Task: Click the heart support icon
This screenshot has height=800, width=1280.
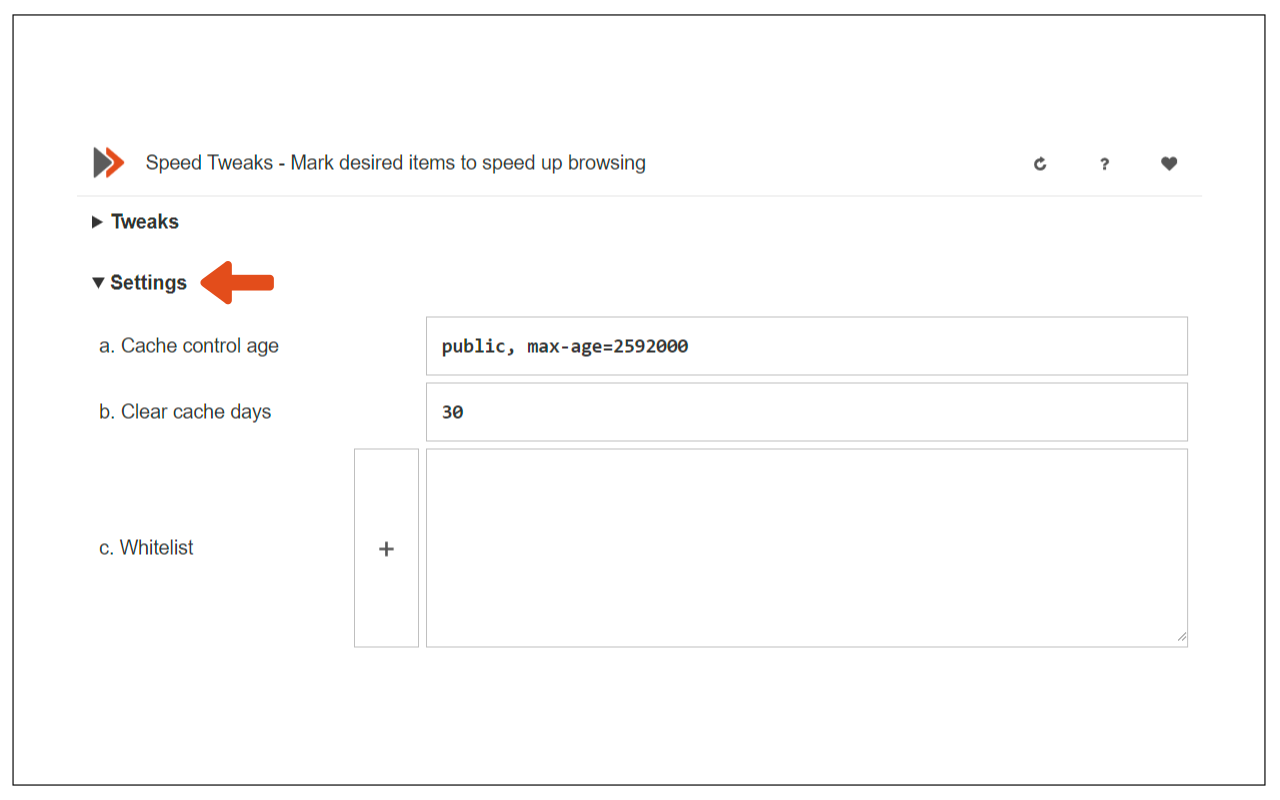Action: point(1169,164)
